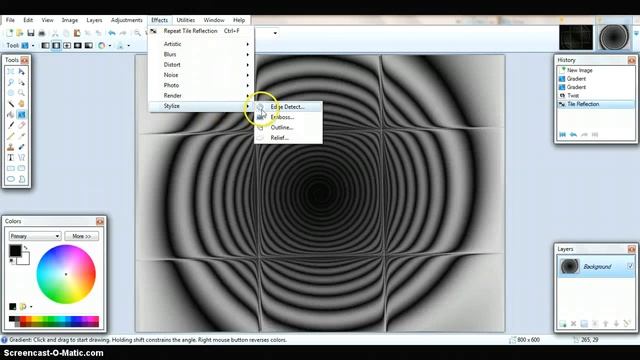
Task: Expand the Artistic effects submenu
Action: click(201, 44)
